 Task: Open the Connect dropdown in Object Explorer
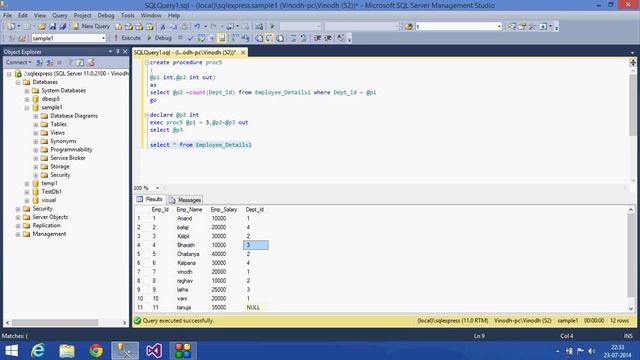[x=18, y=62]
